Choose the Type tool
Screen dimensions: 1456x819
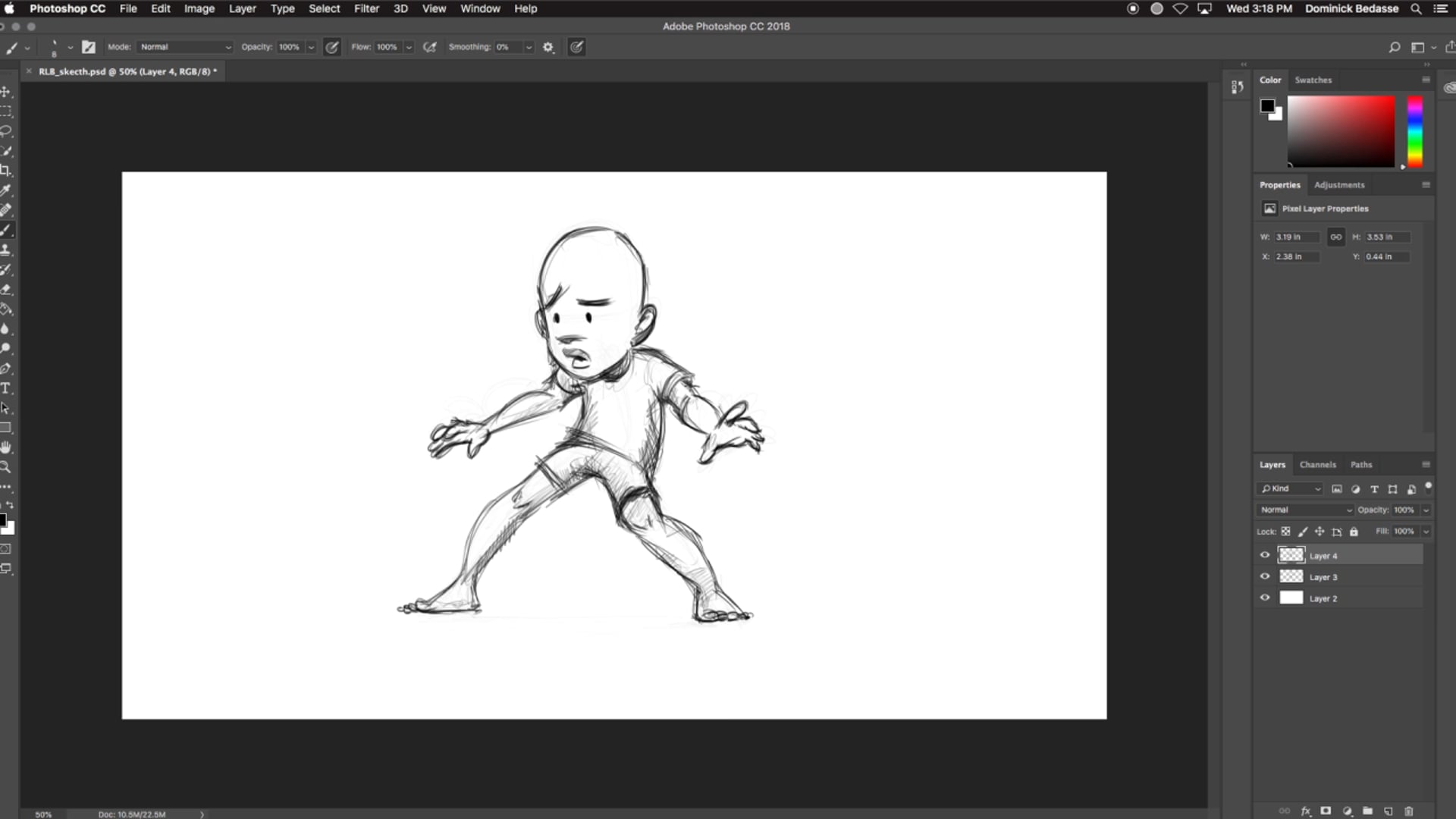[x=7, y=388]
